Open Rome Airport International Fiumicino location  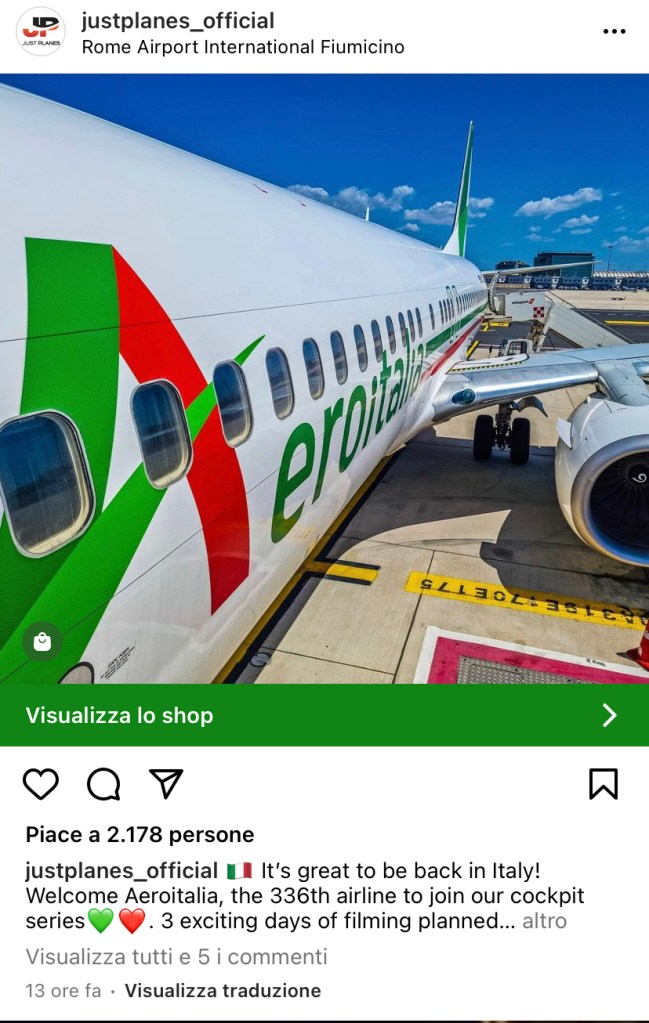(x=243, y=47)
